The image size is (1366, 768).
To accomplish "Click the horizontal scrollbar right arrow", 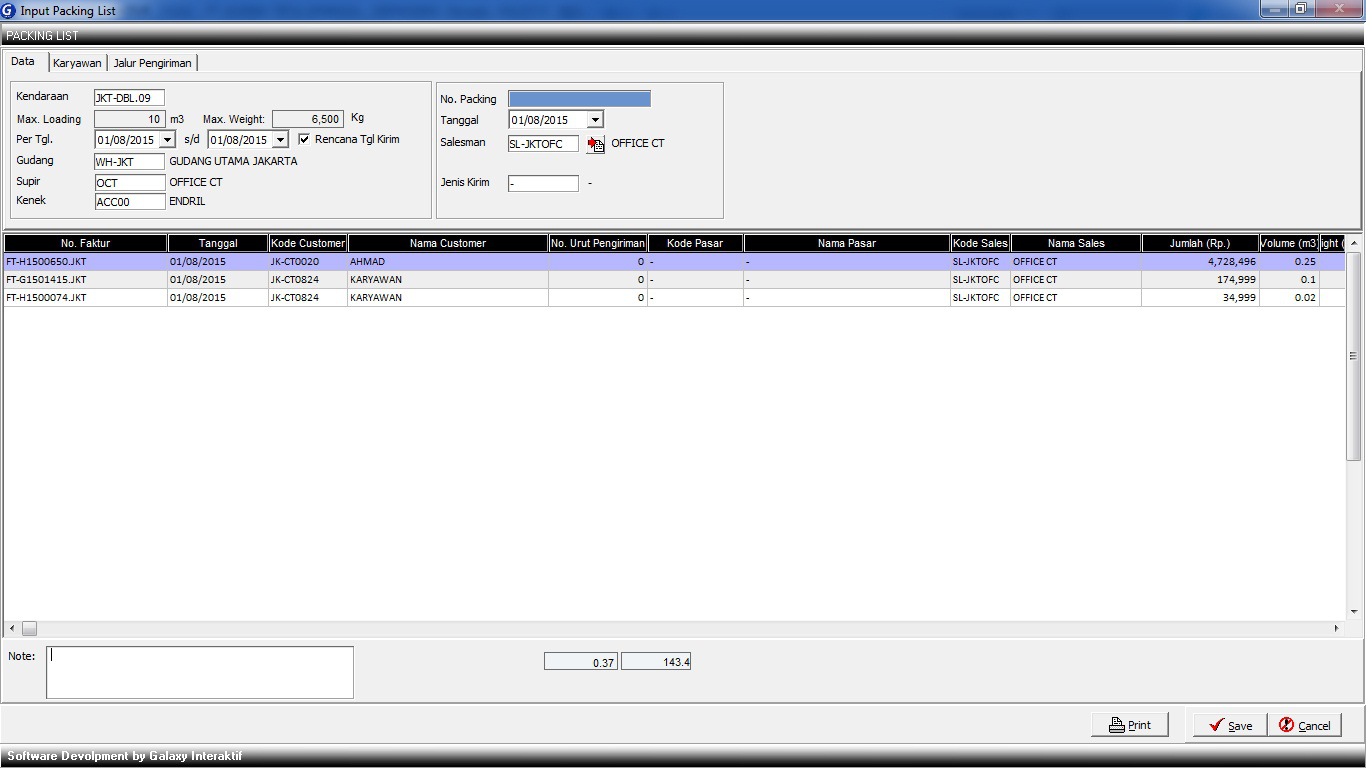I will (1336, 628).
